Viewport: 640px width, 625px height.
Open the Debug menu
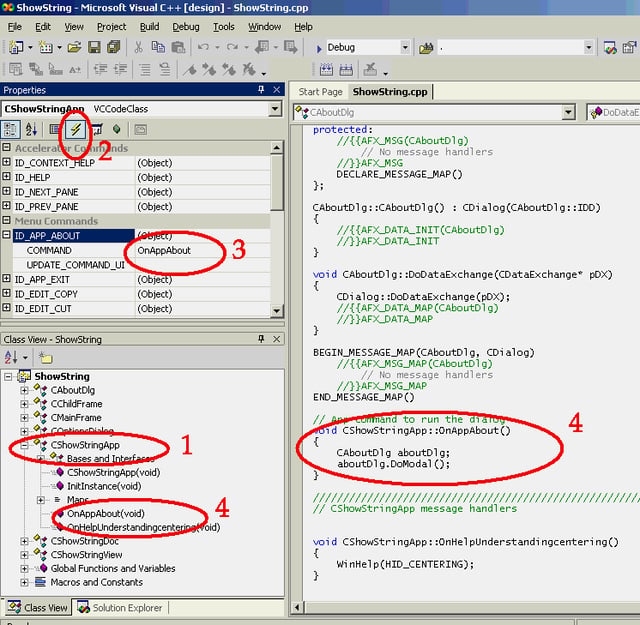[x=186, y=27]
